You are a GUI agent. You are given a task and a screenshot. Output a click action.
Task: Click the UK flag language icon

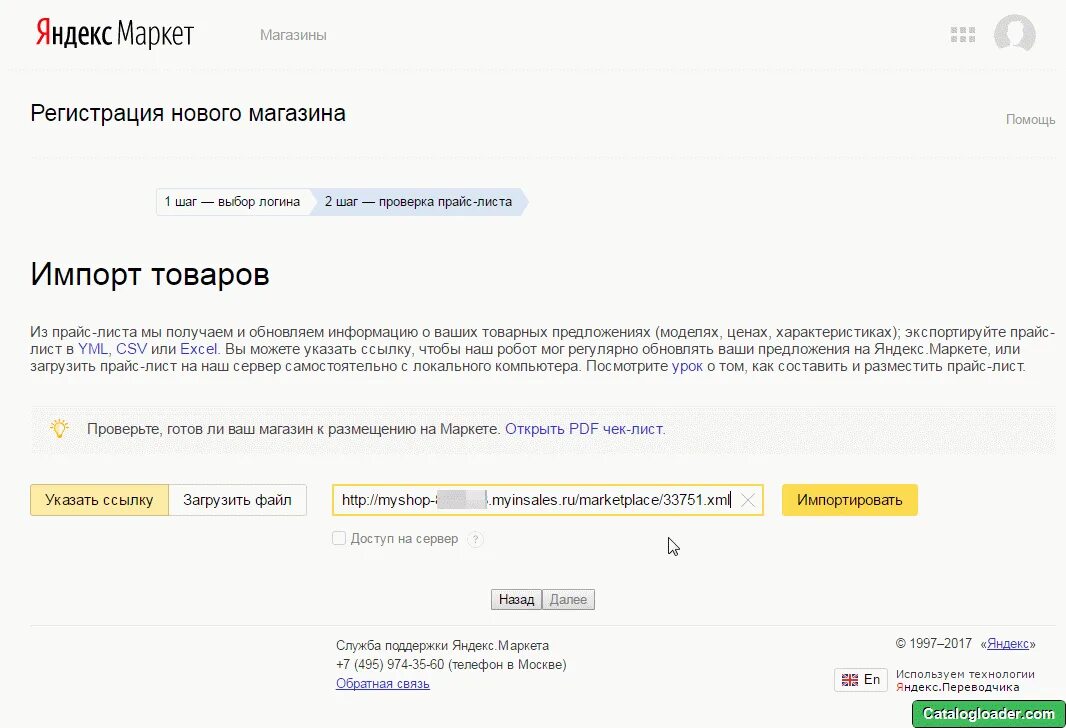coord(850,680)
